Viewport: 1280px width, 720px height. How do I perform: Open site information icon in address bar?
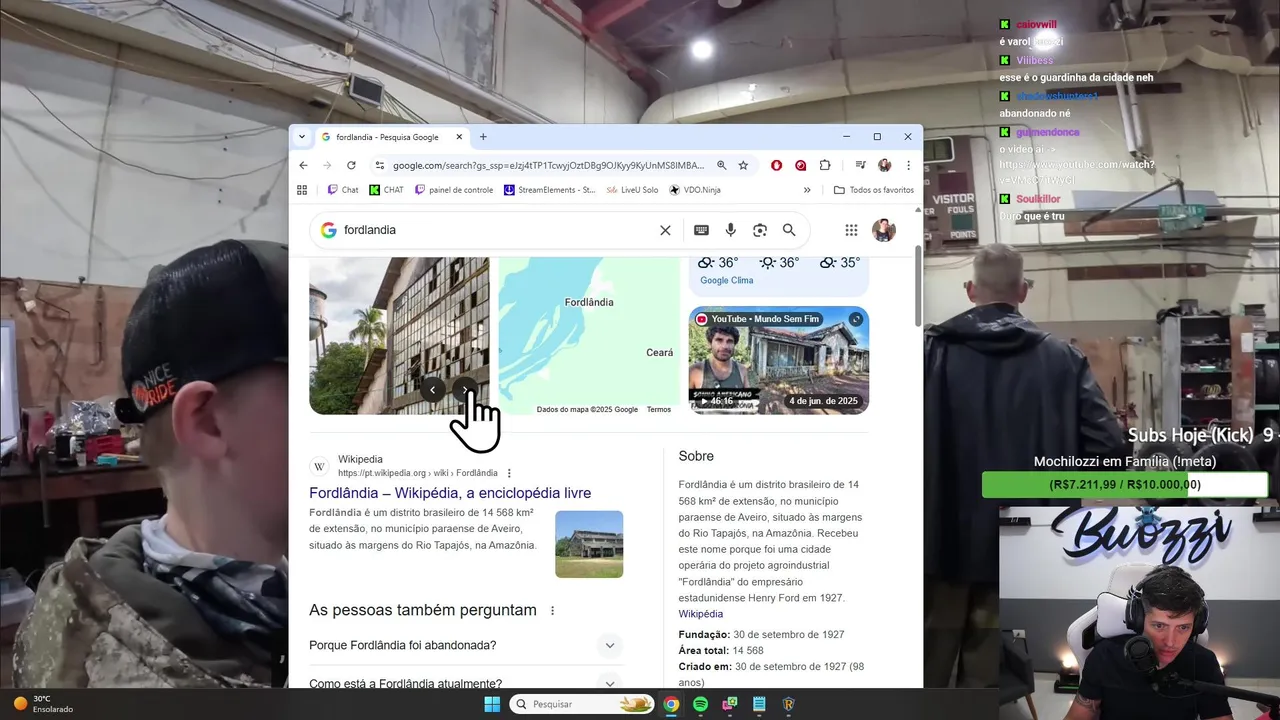click(380, 165)
